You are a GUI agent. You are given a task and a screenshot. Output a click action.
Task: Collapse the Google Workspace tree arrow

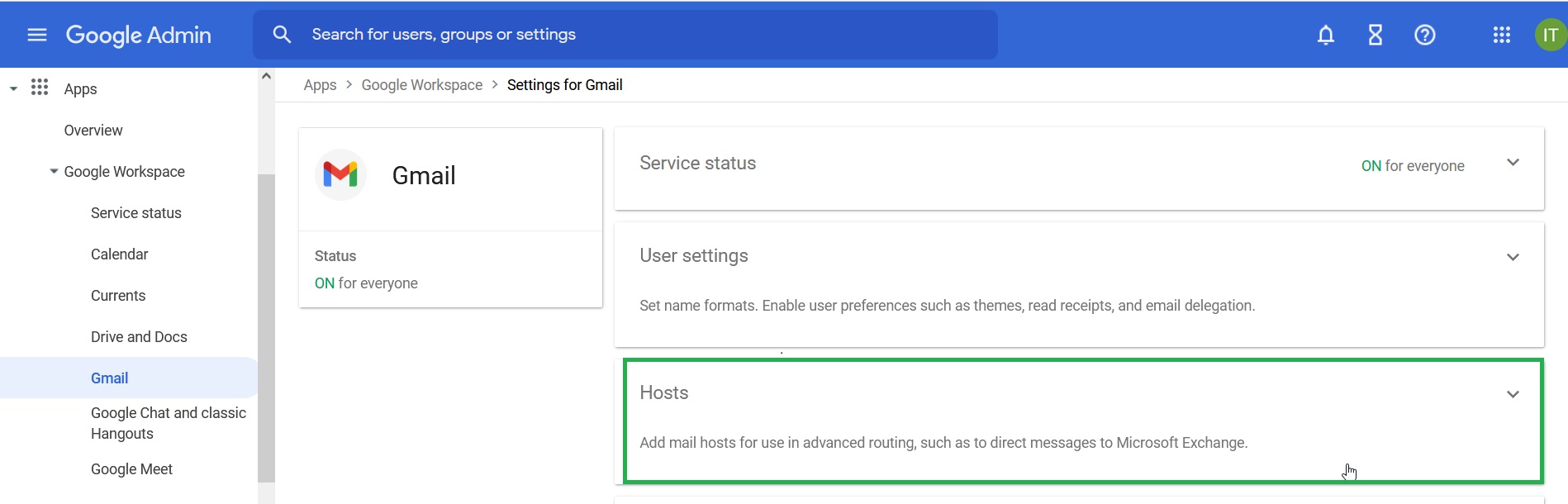pyautogui.click(x=54, y=171)
